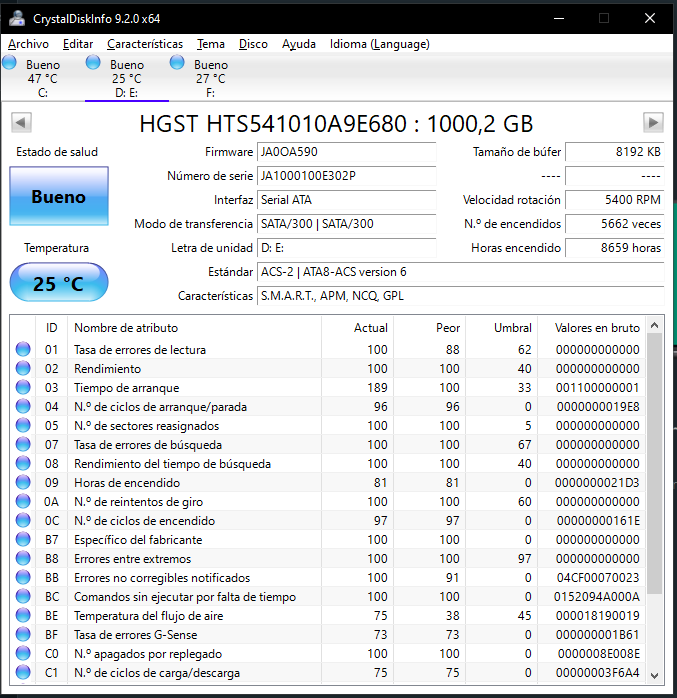
Task: Click status icon for Rendimiento row 02
Action: pos(23,368)
